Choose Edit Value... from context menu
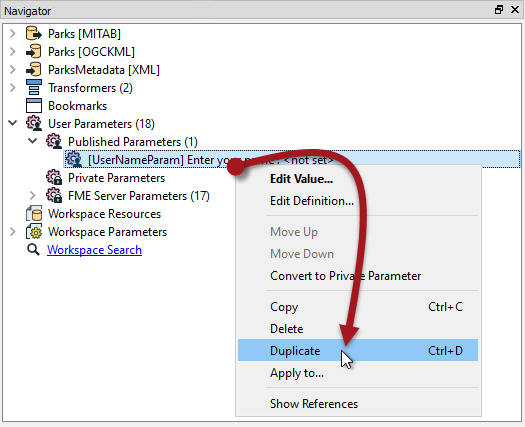 (358, 179)
